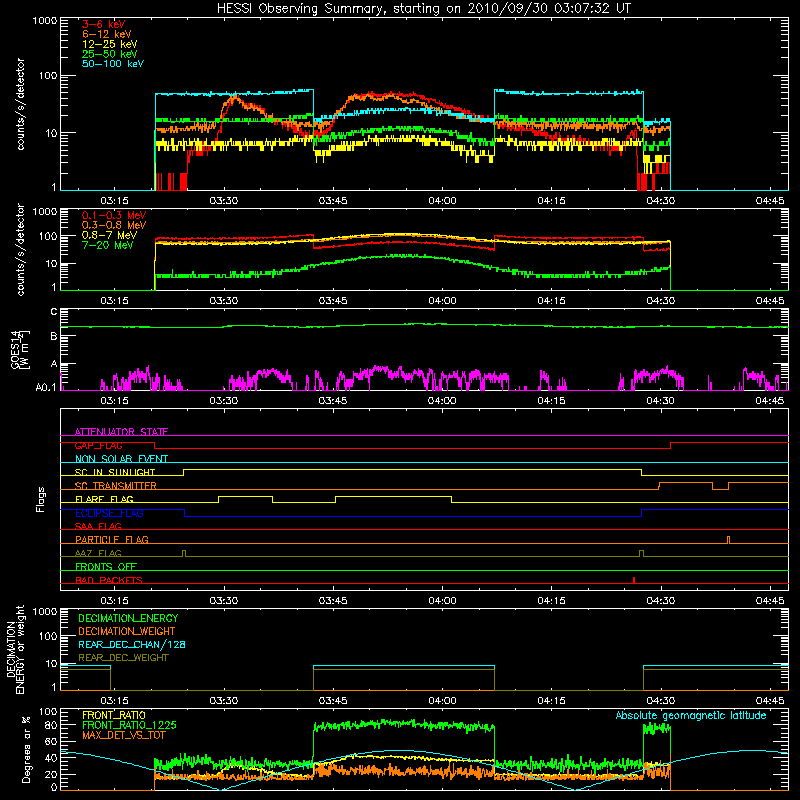Select the SC_TRANSMITTER flag label
Screen dimensions: 800x800
click(x=116, y=485)
